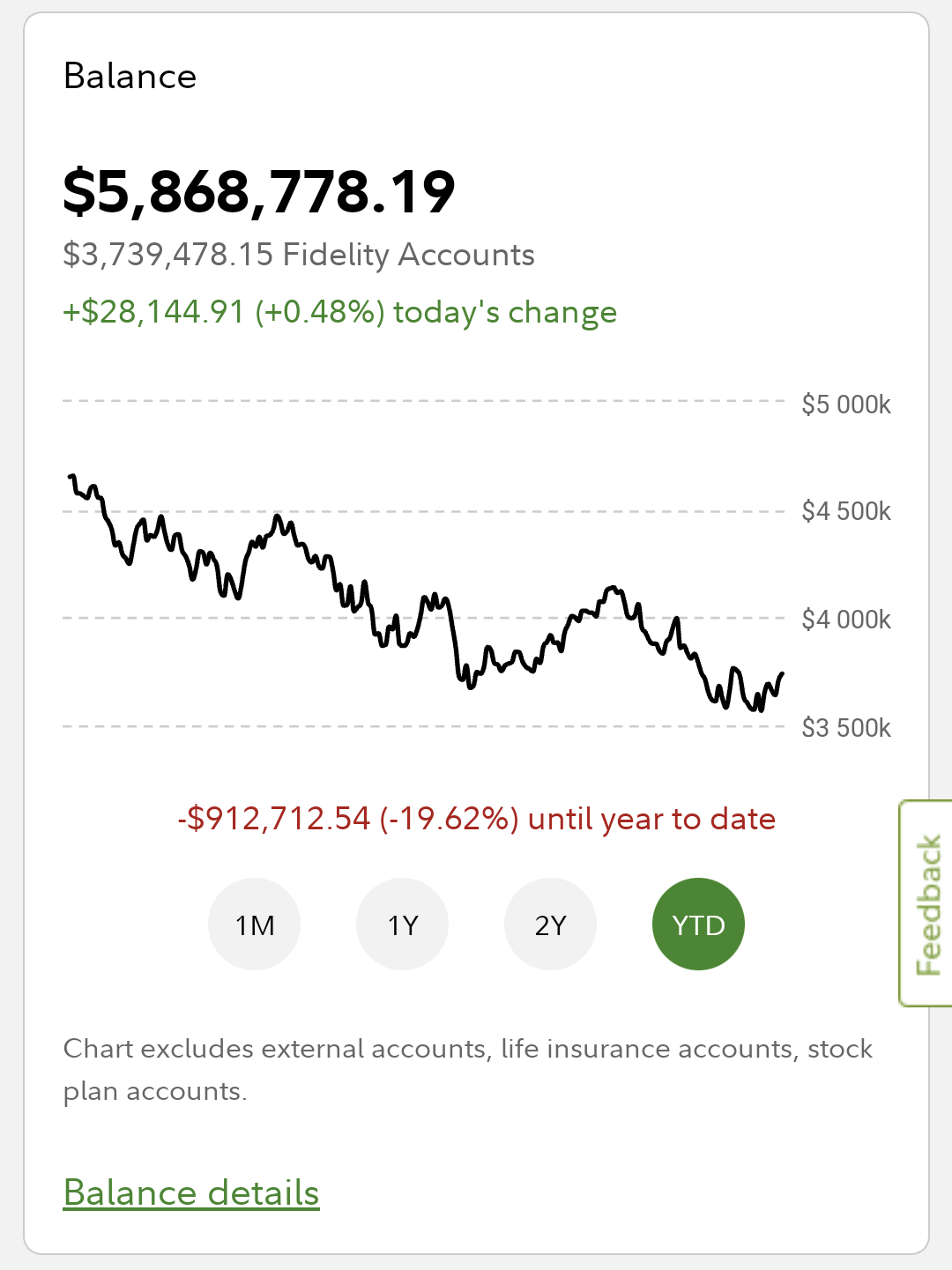952x1270 pixels.
Task: Click the leftmost start of chart line
Action: tap(71, 477)
